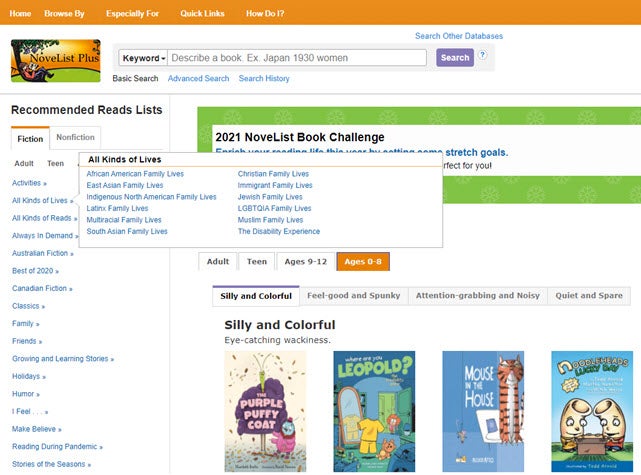The width and height of the screenshot is (641, 475).
Task: Click the purple Search button
Action: coord(455,58)
